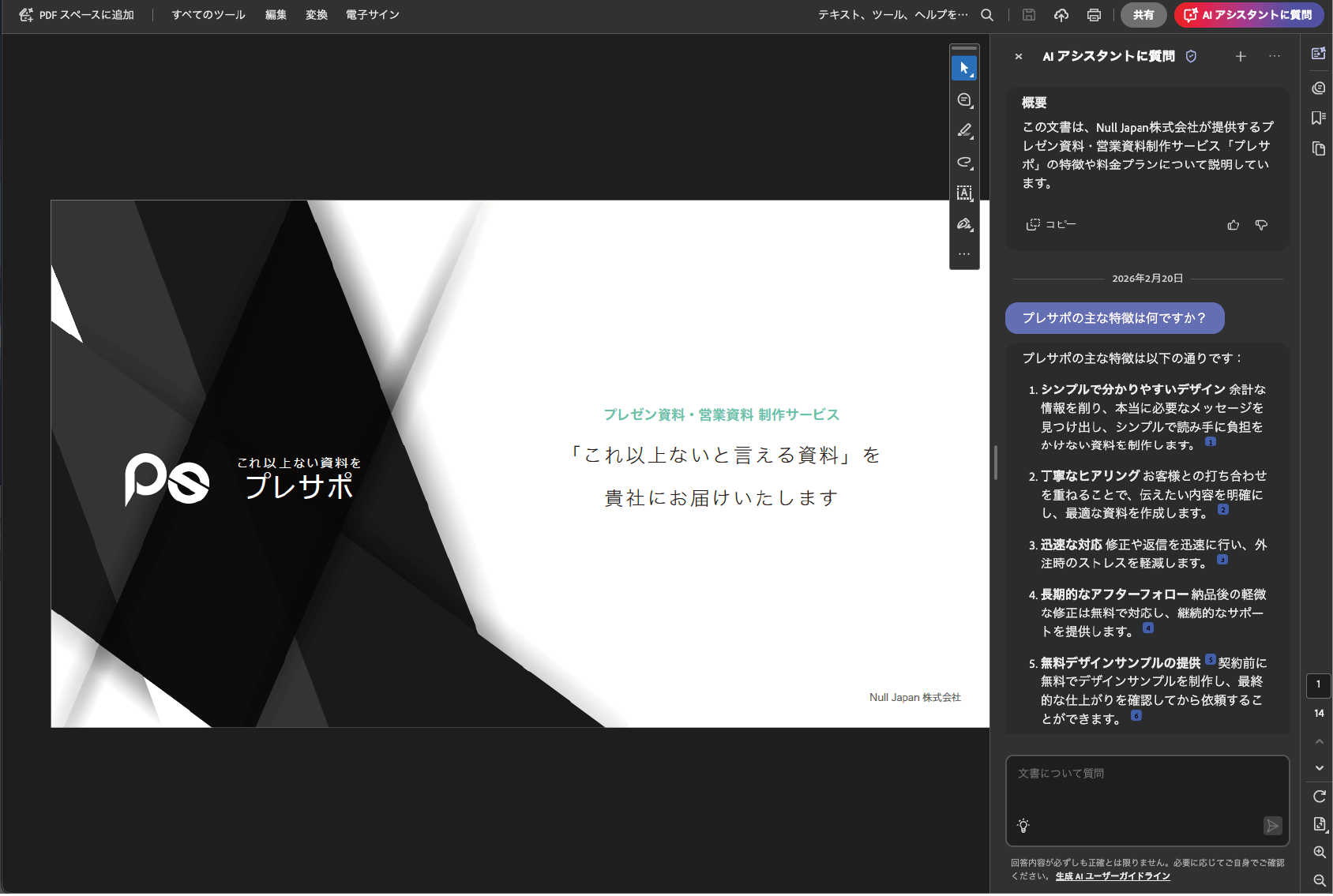This screenshot has width=1333, height=896.
Task: Expand the quick tools overflow menu
Action: (964, 253)
